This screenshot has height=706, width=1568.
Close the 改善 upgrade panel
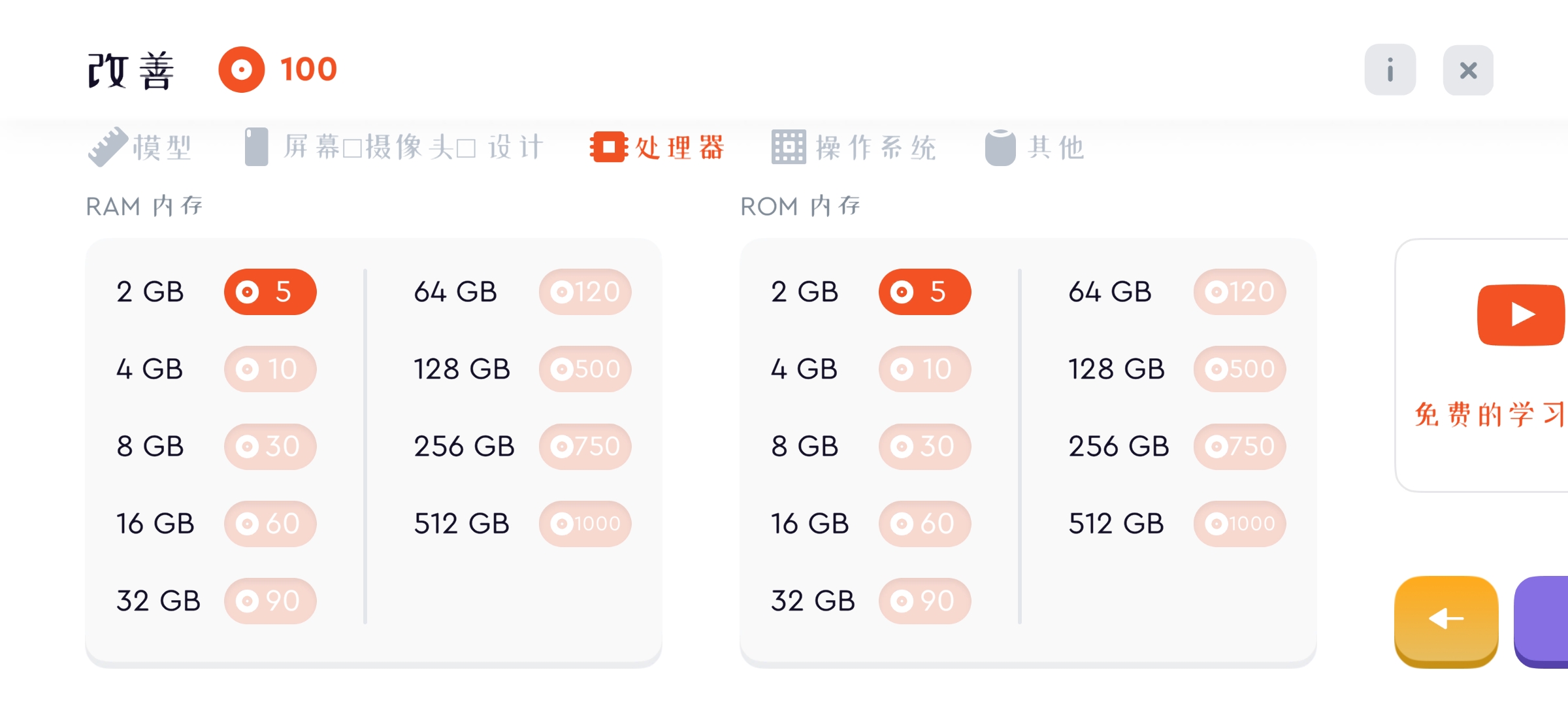[x=1468, y=70]
